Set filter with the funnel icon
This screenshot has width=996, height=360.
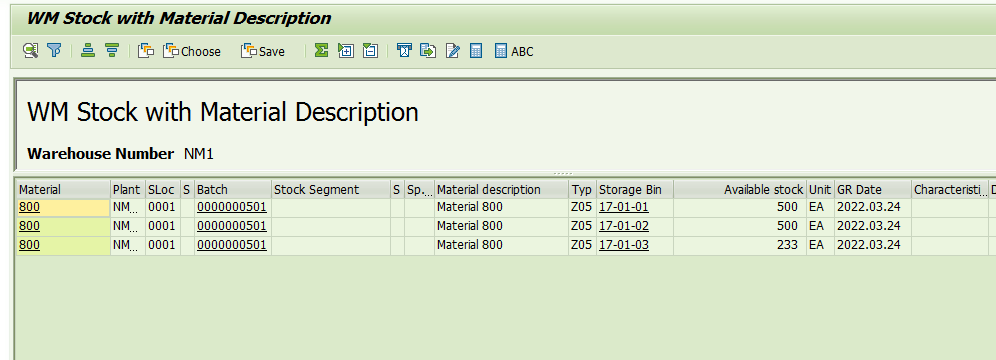(55, 51)
